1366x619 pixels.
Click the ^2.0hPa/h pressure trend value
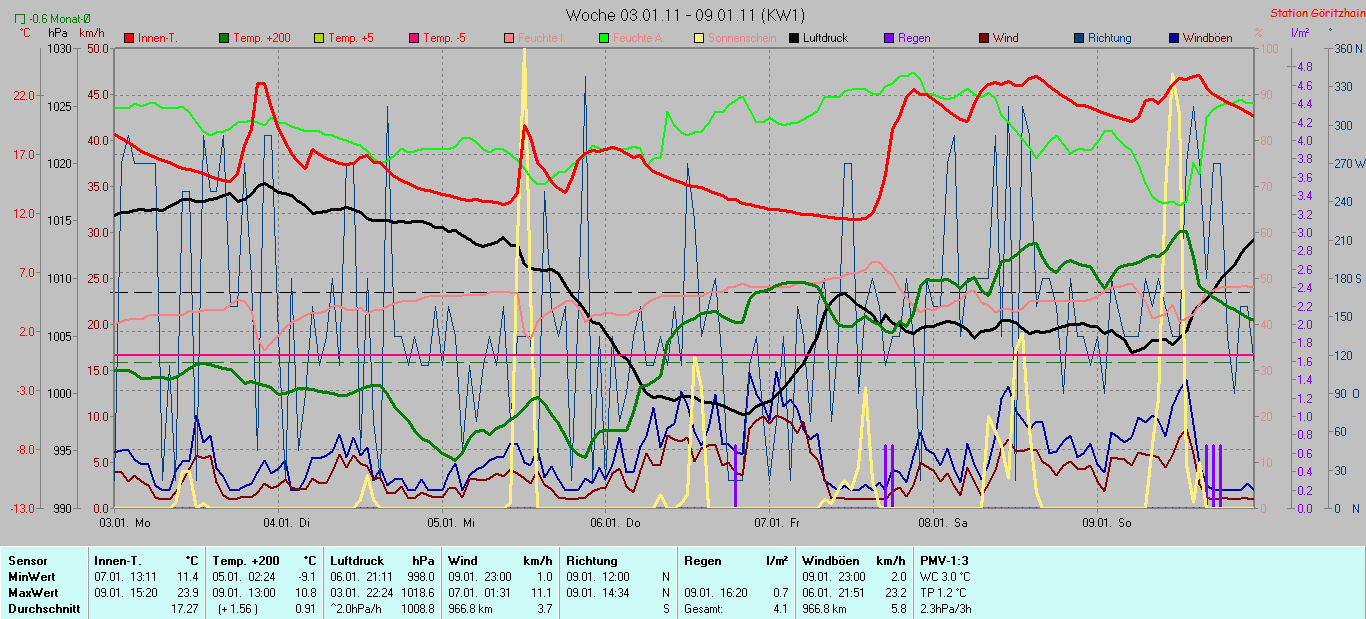click(355, 609)
